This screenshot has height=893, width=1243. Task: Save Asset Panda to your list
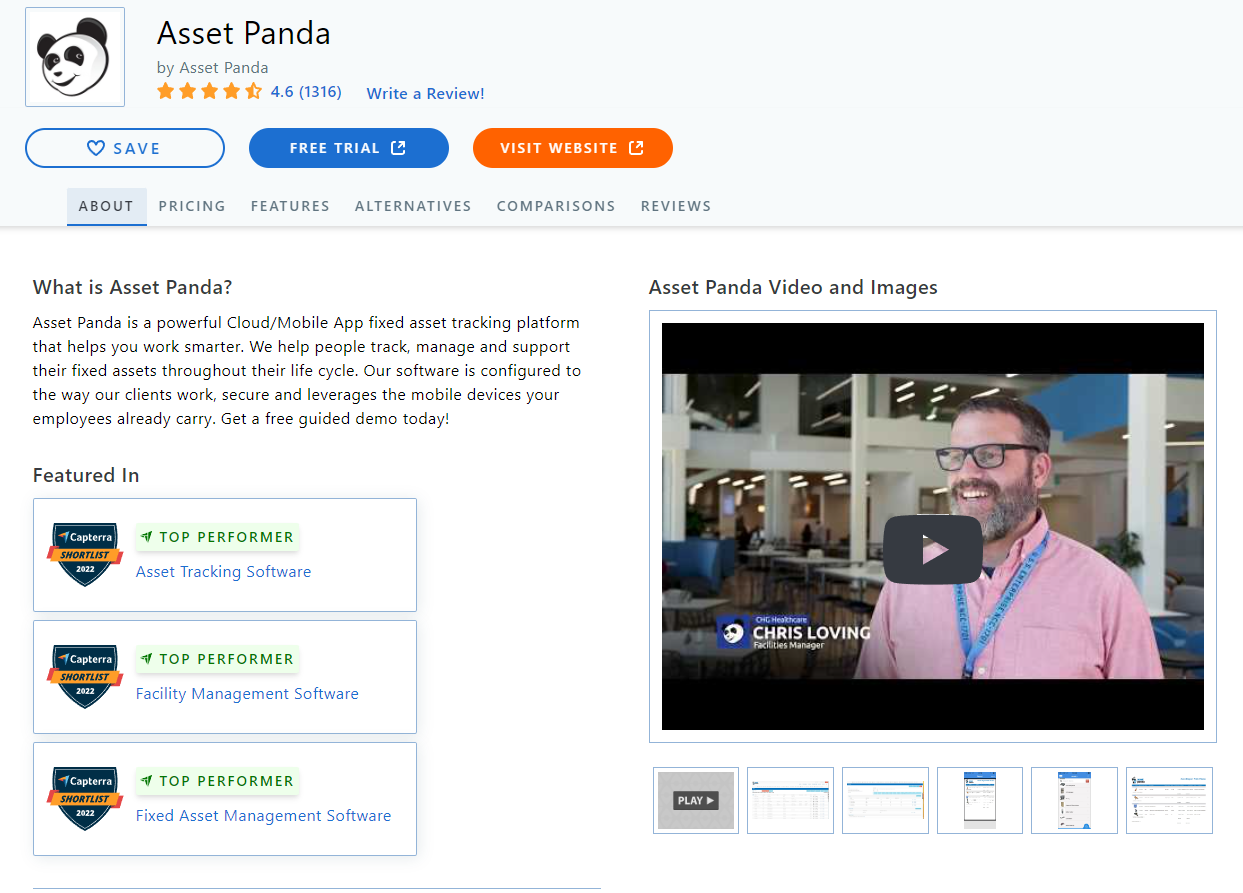(x=125, y=148)
